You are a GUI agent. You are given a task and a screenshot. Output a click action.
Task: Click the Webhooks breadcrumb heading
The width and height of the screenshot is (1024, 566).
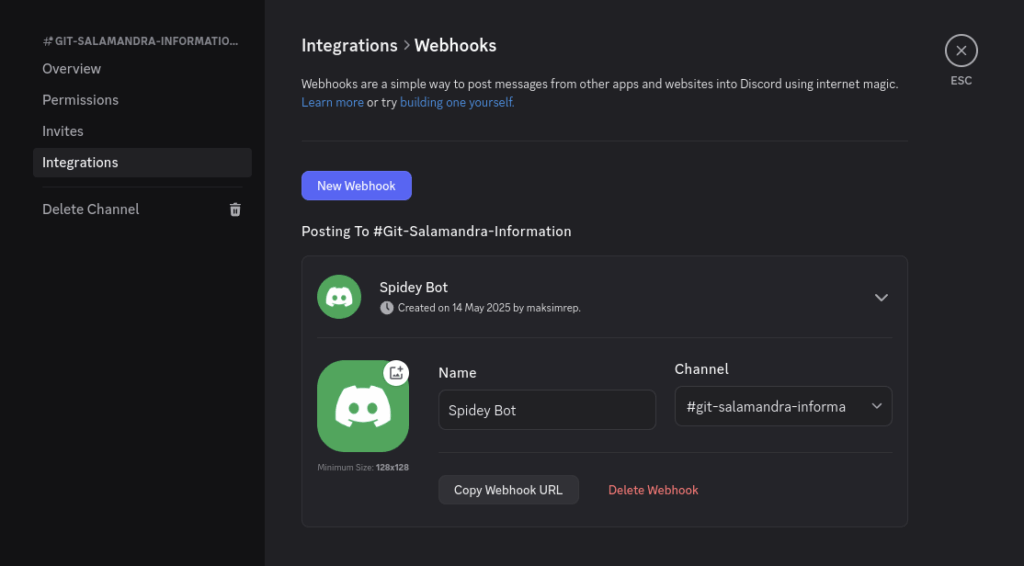click(455, 46)
